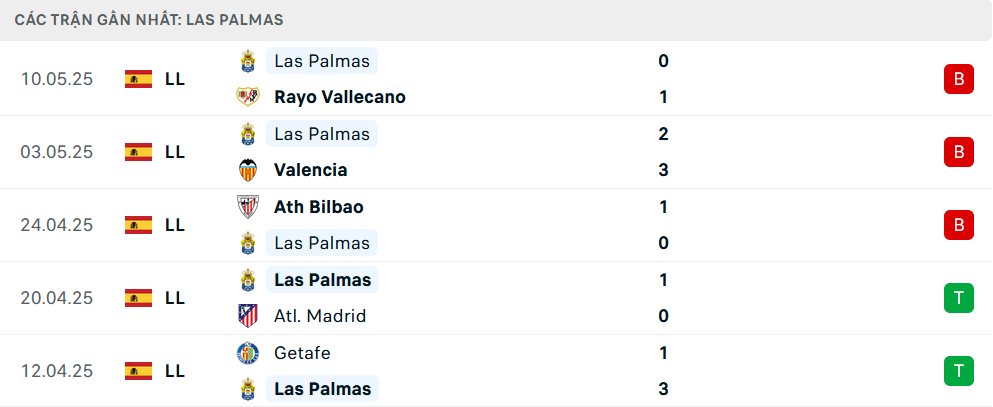Open the Ath Bilbao team link
Screen dimensions: 993x407
[x=318, y=207]
